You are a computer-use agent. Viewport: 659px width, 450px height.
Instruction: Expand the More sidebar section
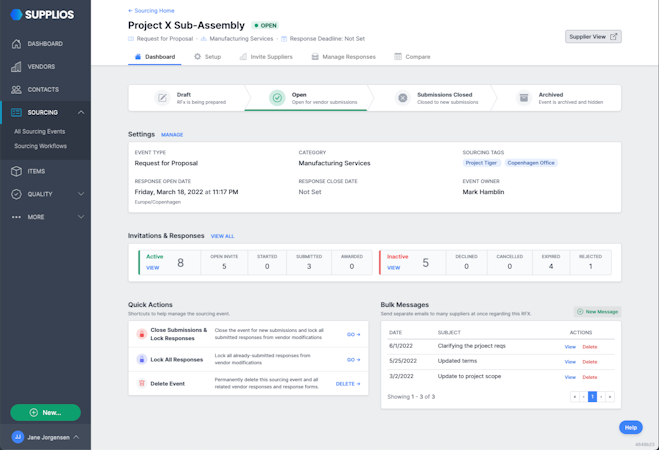81,217
